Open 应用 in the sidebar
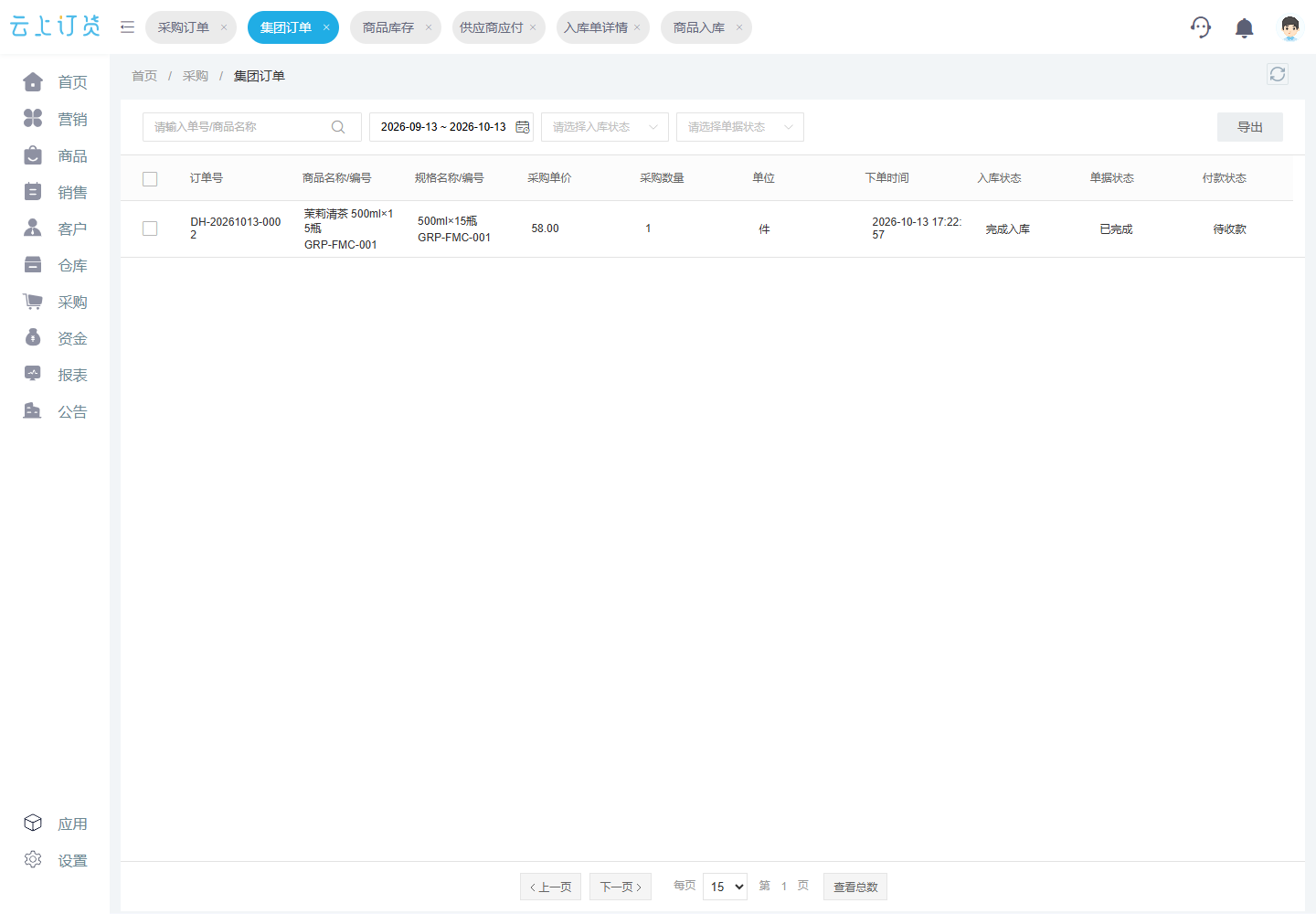The width and height of the screenshot is (1316, 914). (55, 824)
